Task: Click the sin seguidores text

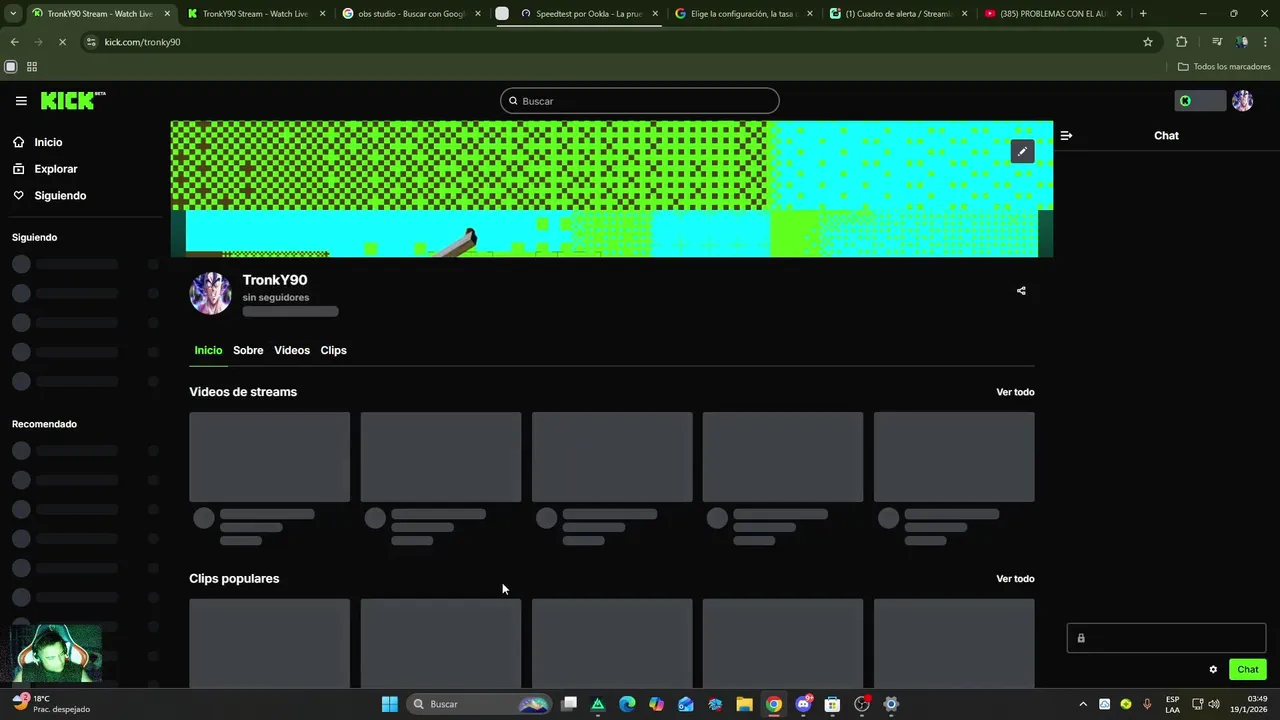Action: pyautogui.click(x=276, y=297)
